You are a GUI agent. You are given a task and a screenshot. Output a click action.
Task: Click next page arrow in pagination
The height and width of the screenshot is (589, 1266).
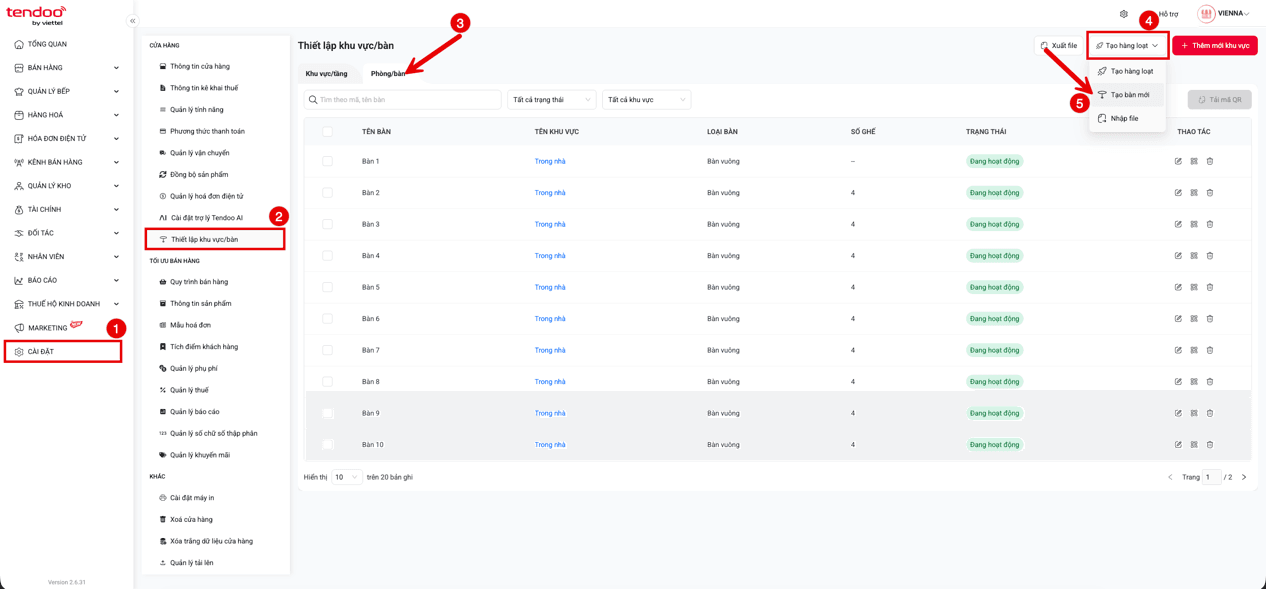(x=1244, y=477)
